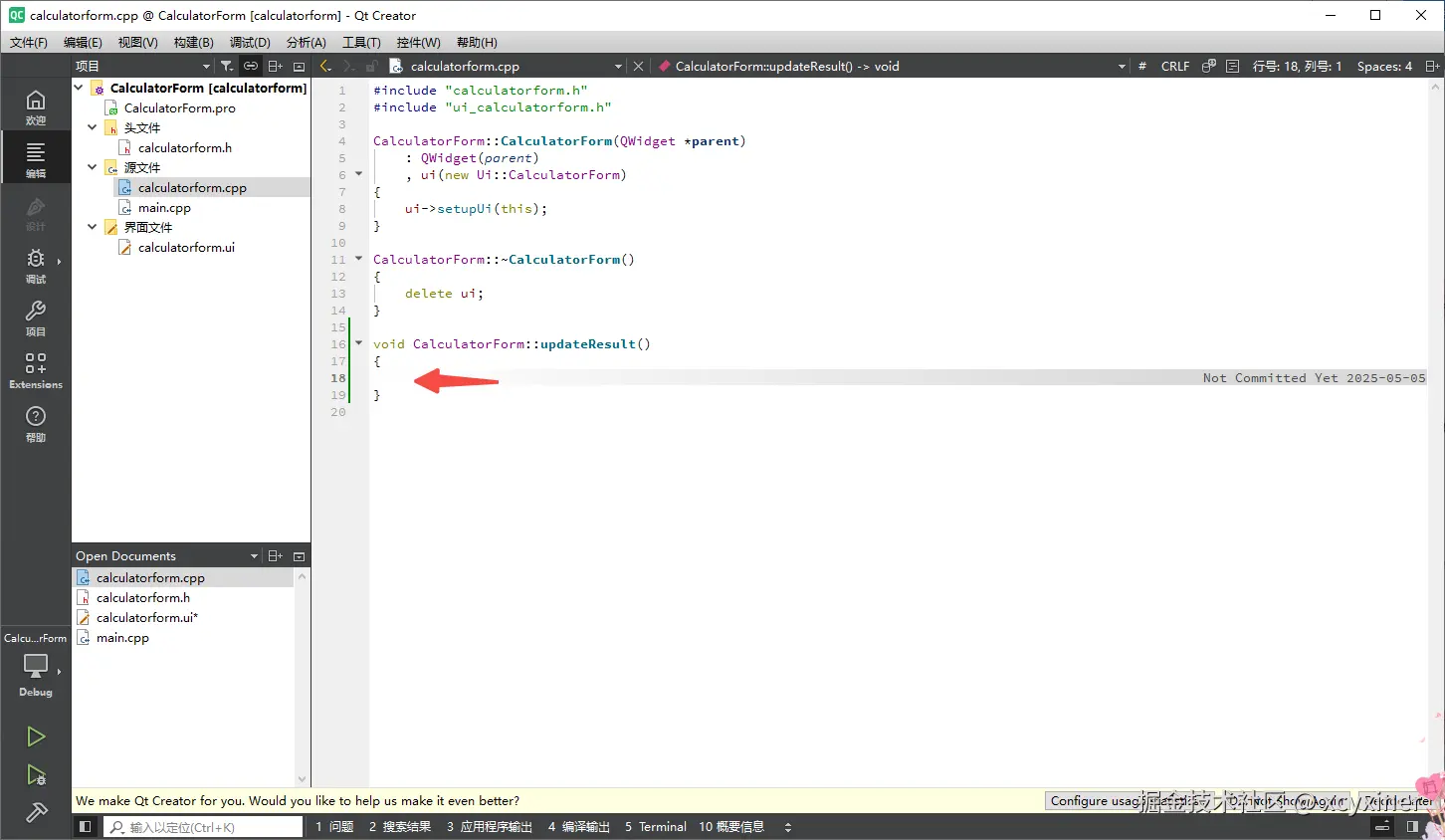Screen dimensions: 1445x840
Task: Open the 1 问题 issues pane
Action: (x=334, y=827)
